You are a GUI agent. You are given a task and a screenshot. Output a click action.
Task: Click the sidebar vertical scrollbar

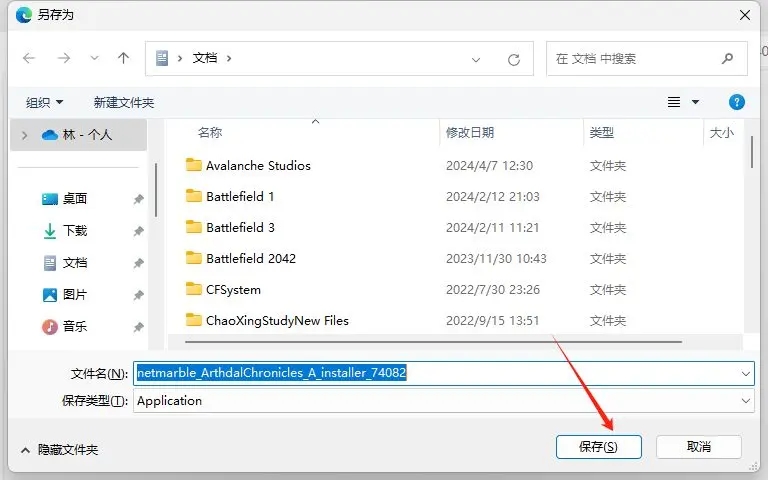[x=156, y=190]
